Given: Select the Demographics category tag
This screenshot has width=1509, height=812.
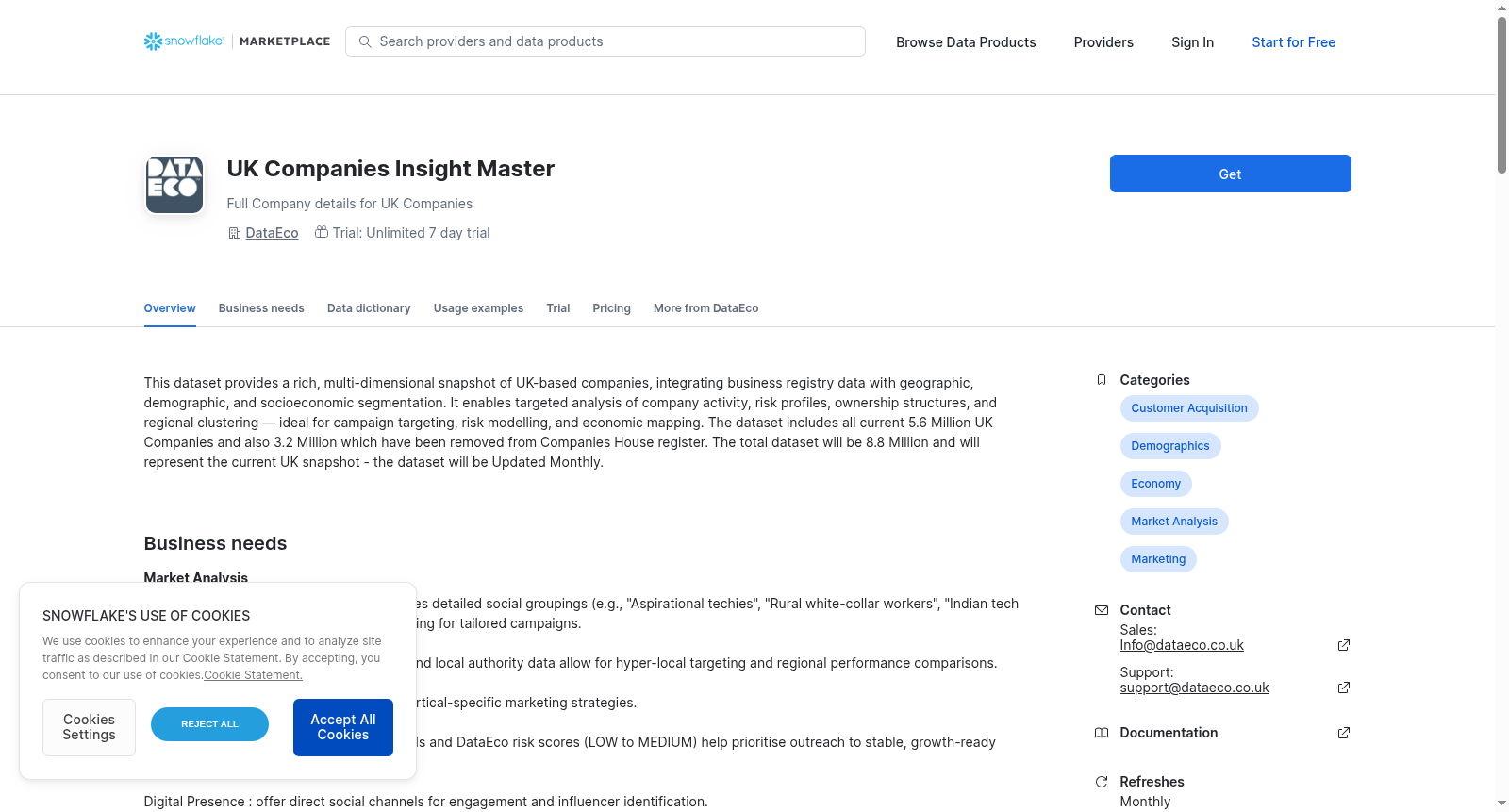Looking at the screenshot, I should [1169, 446].
